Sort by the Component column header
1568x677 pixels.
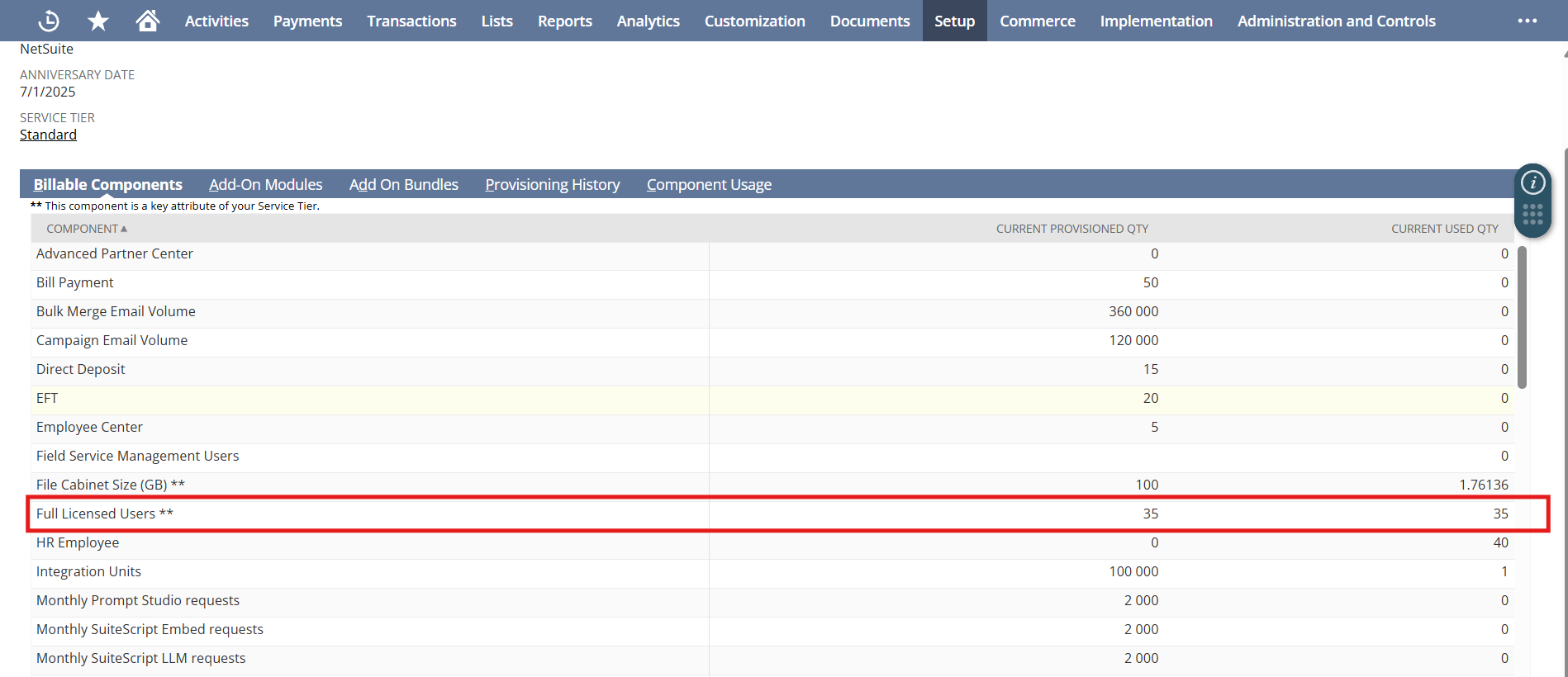(83, 229)
